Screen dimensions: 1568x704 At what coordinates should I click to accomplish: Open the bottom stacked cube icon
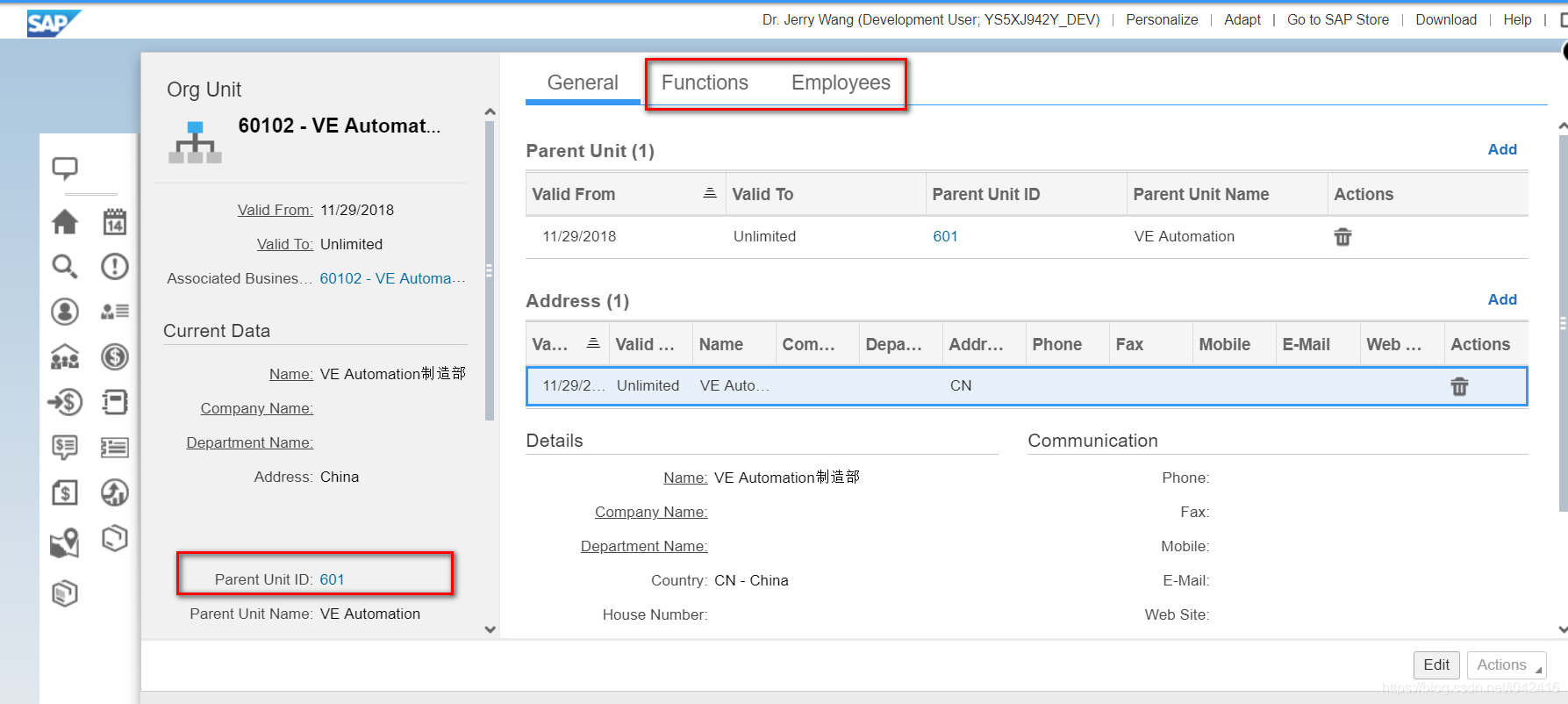point(65,594)
